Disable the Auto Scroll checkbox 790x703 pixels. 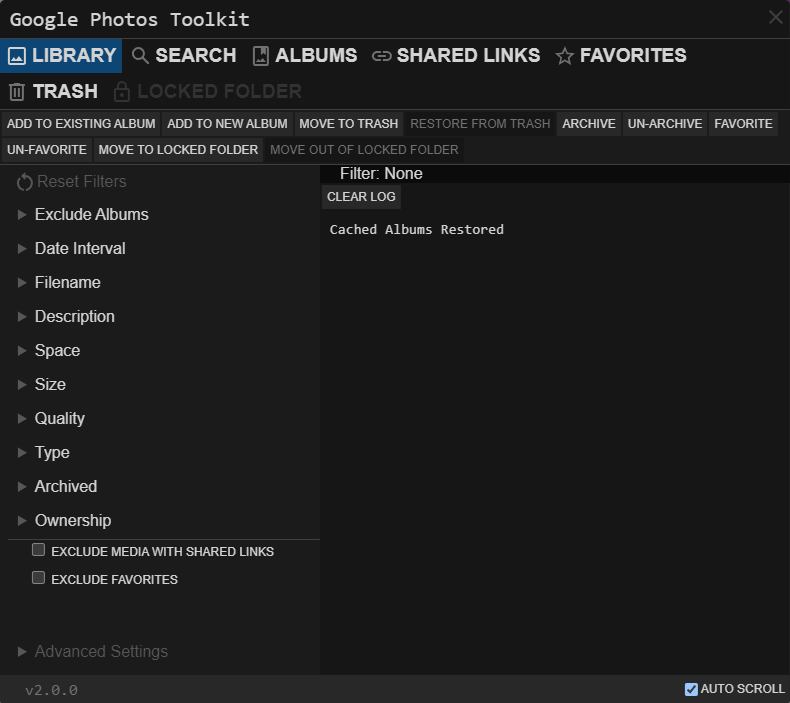coord(691,689)
